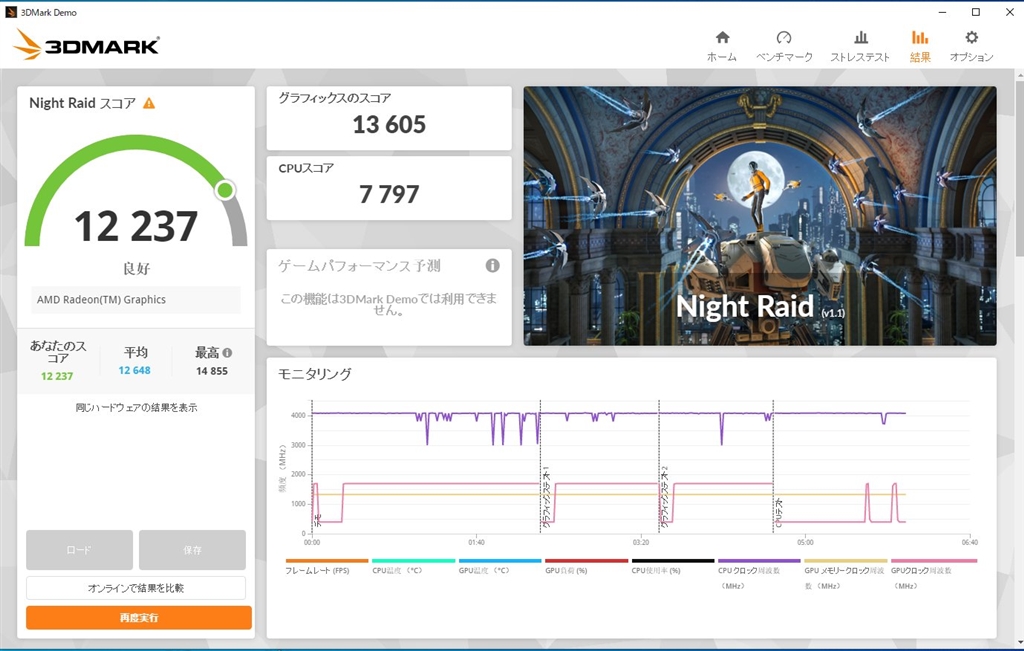Click the 再度実行 run again button
This screenshot has width=1024, height=651.
click(138, 618)
